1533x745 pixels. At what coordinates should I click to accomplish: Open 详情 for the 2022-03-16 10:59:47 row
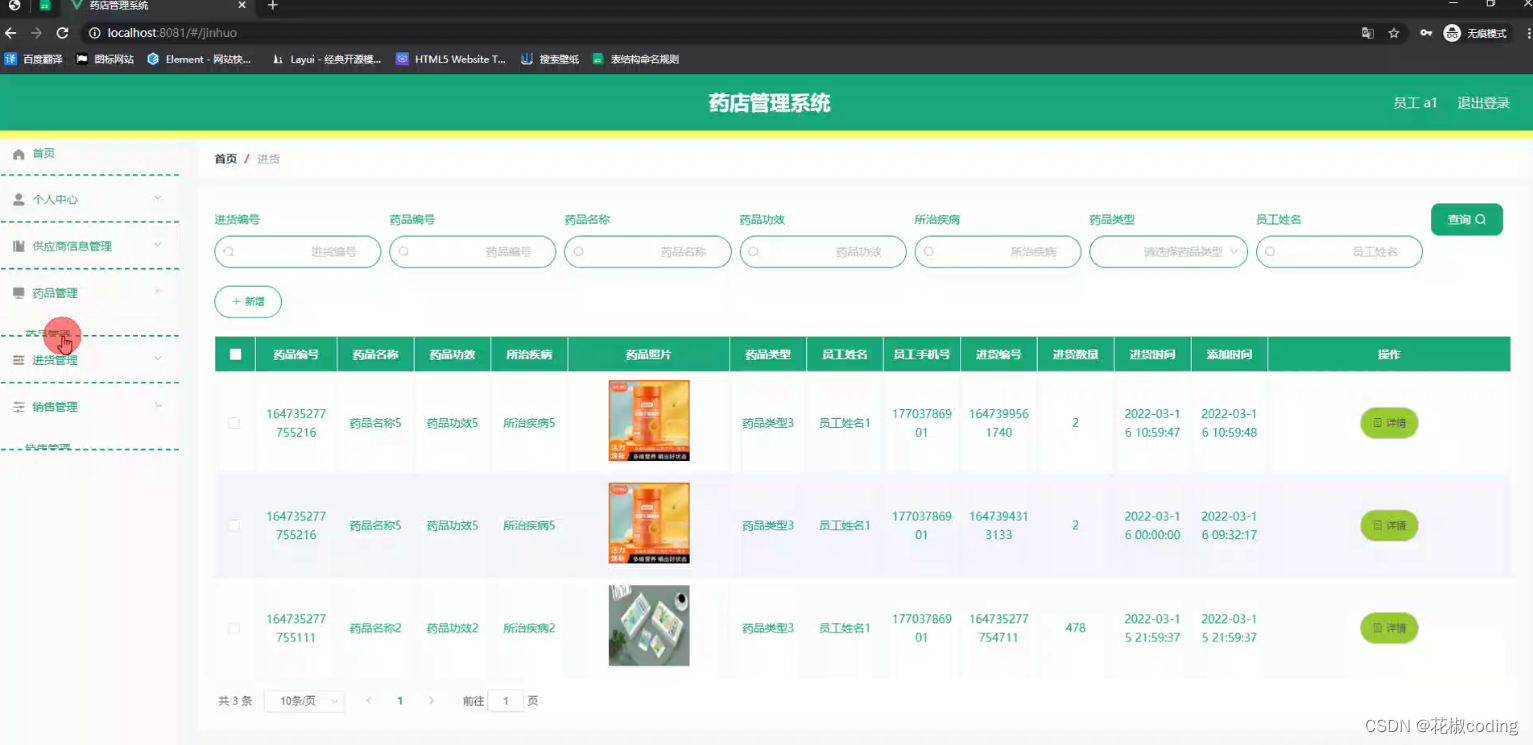(x=1389, y=423)
